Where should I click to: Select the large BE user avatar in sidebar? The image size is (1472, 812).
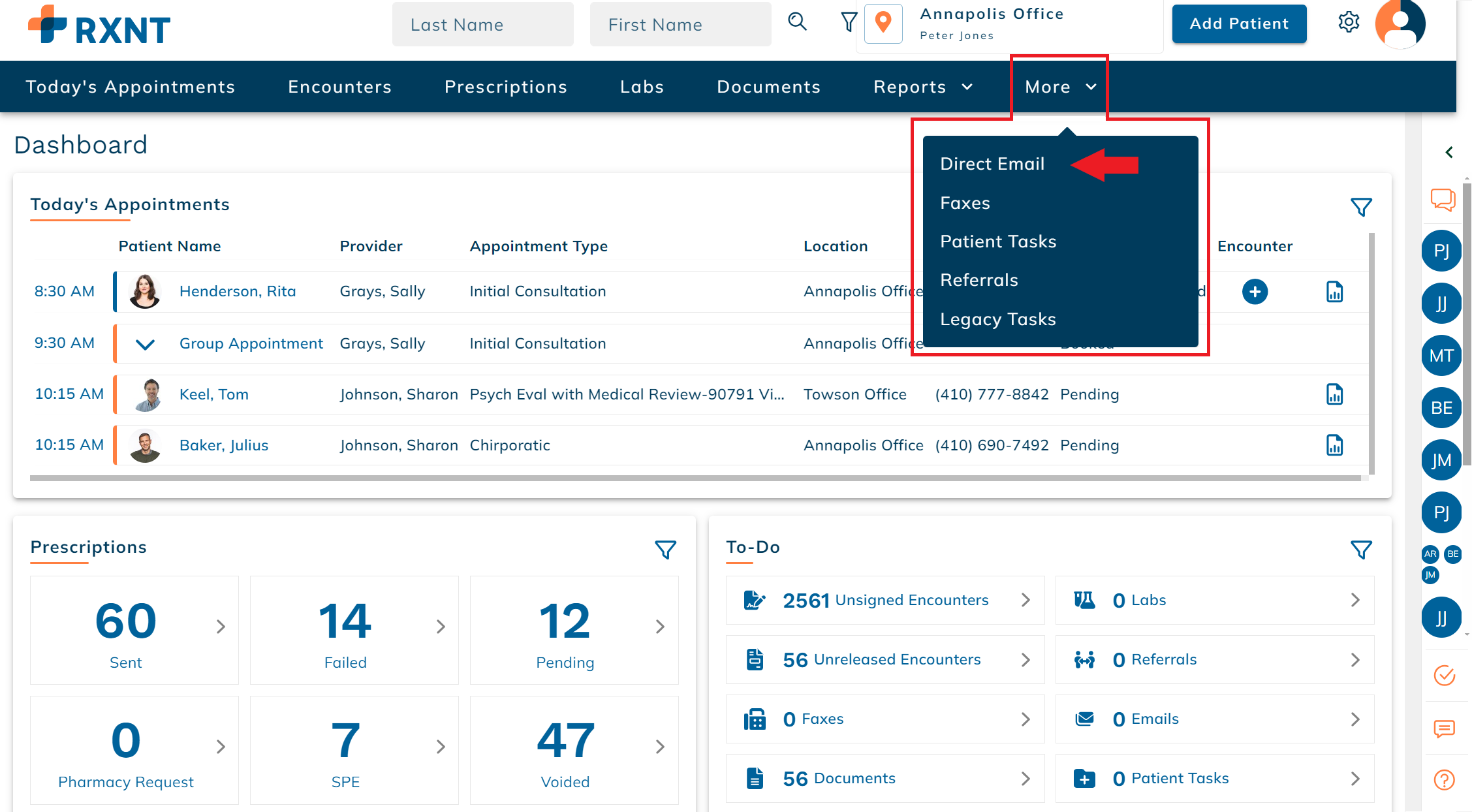(x=1441, y=408)
